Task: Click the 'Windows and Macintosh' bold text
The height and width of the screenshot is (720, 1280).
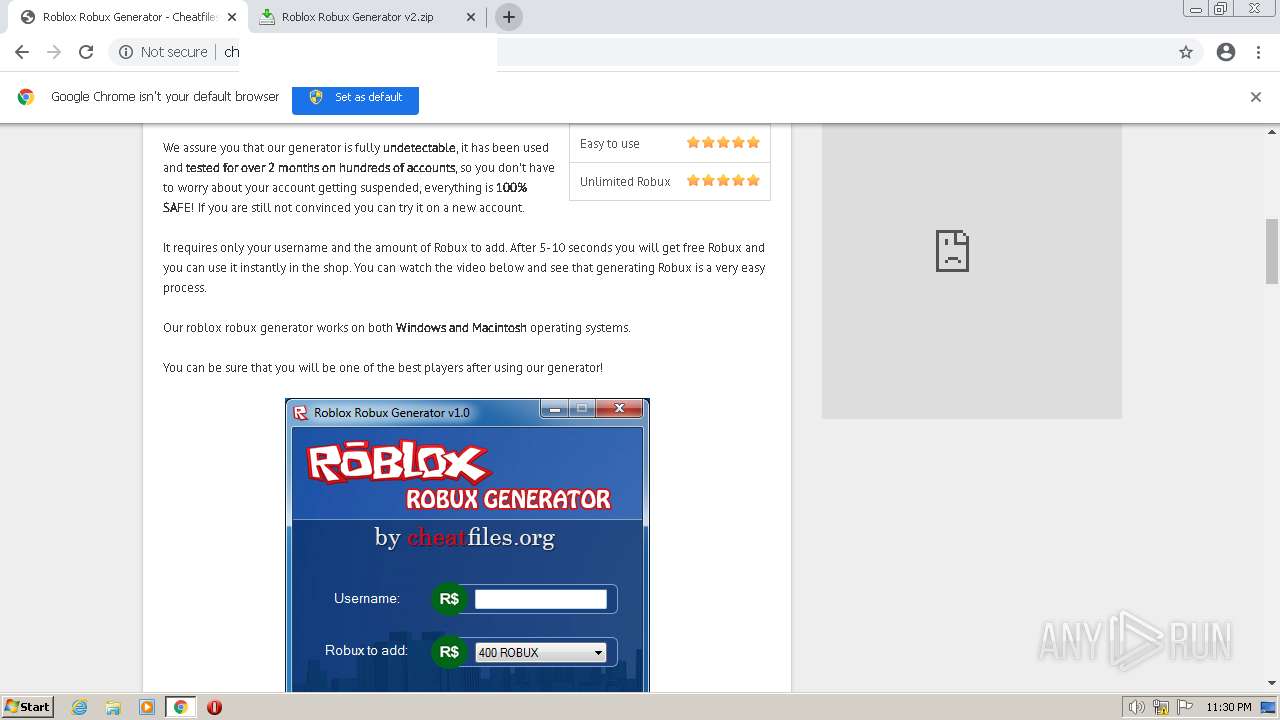Action: click(461, 328)
